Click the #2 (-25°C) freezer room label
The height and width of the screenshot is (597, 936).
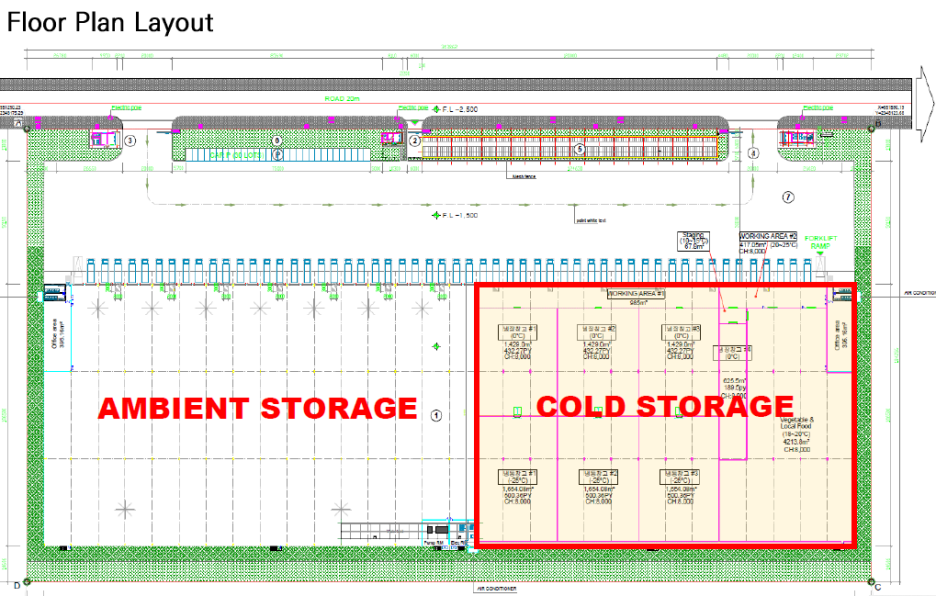click(x=598, y=476)
